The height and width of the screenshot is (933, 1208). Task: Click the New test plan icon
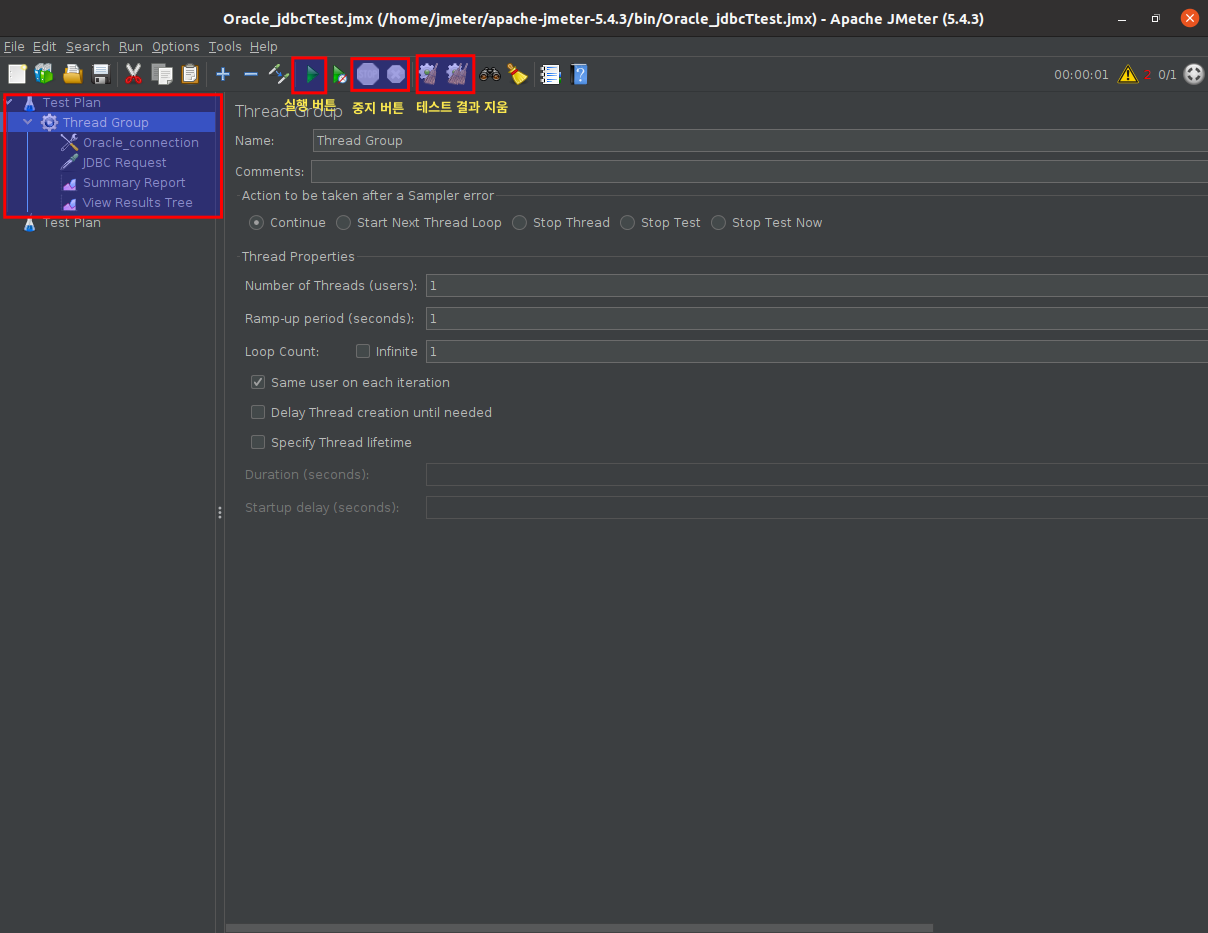click(x=17, y=73)
